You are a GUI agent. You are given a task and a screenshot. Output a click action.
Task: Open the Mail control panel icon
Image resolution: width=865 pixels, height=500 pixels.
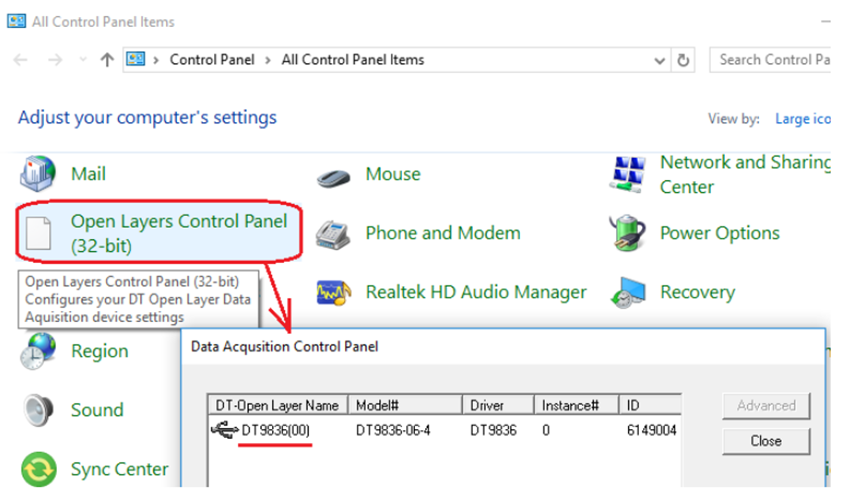click(x=39, y=174)
